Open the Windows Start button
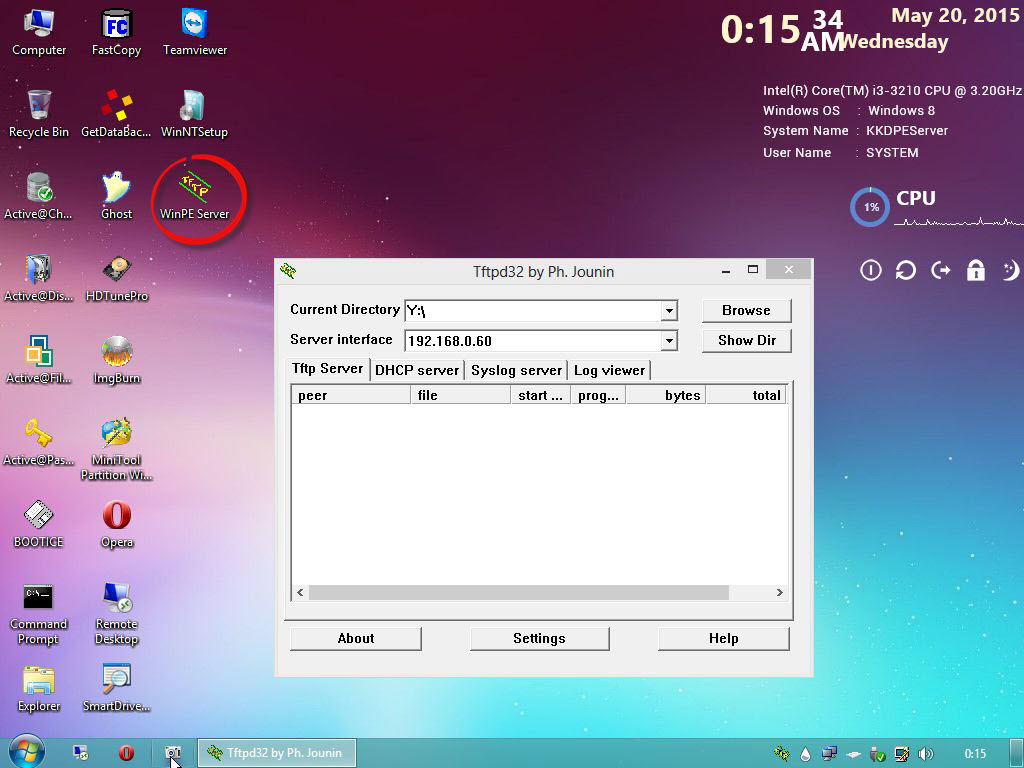 (26, 752)
